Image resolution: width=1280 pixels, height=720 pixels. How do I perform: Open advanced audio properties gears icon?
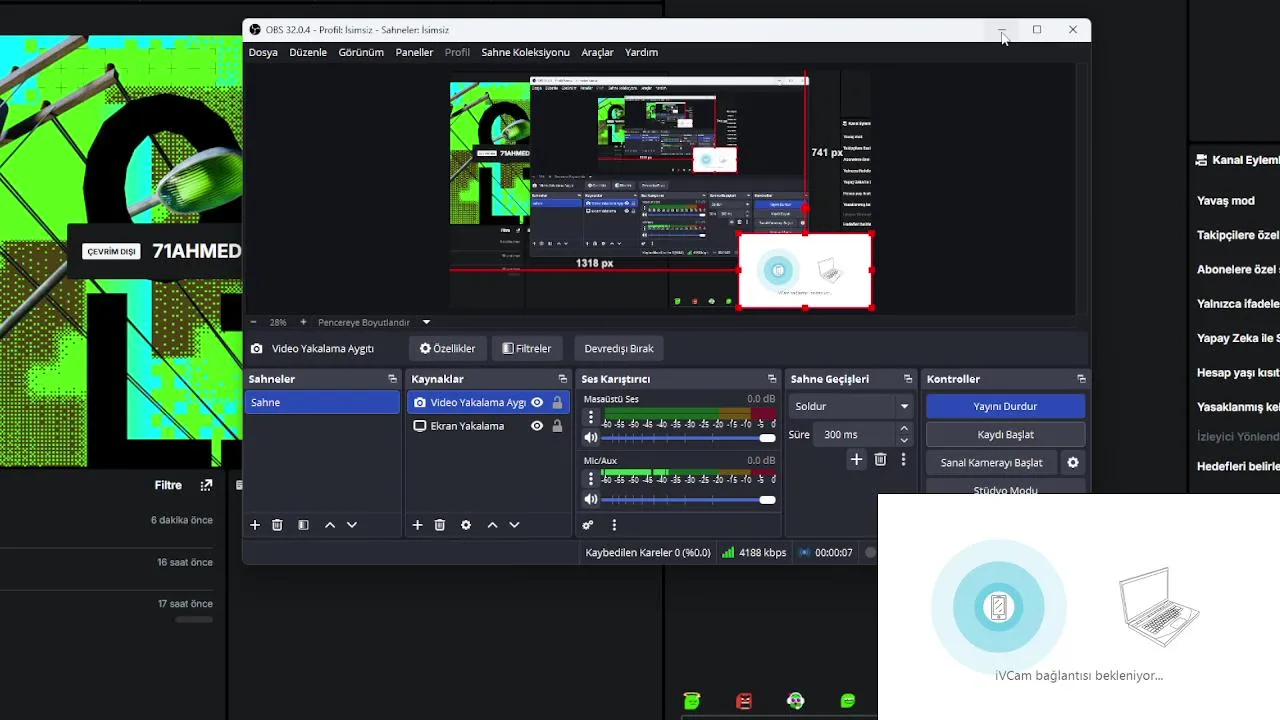click(x=588, y=525)
